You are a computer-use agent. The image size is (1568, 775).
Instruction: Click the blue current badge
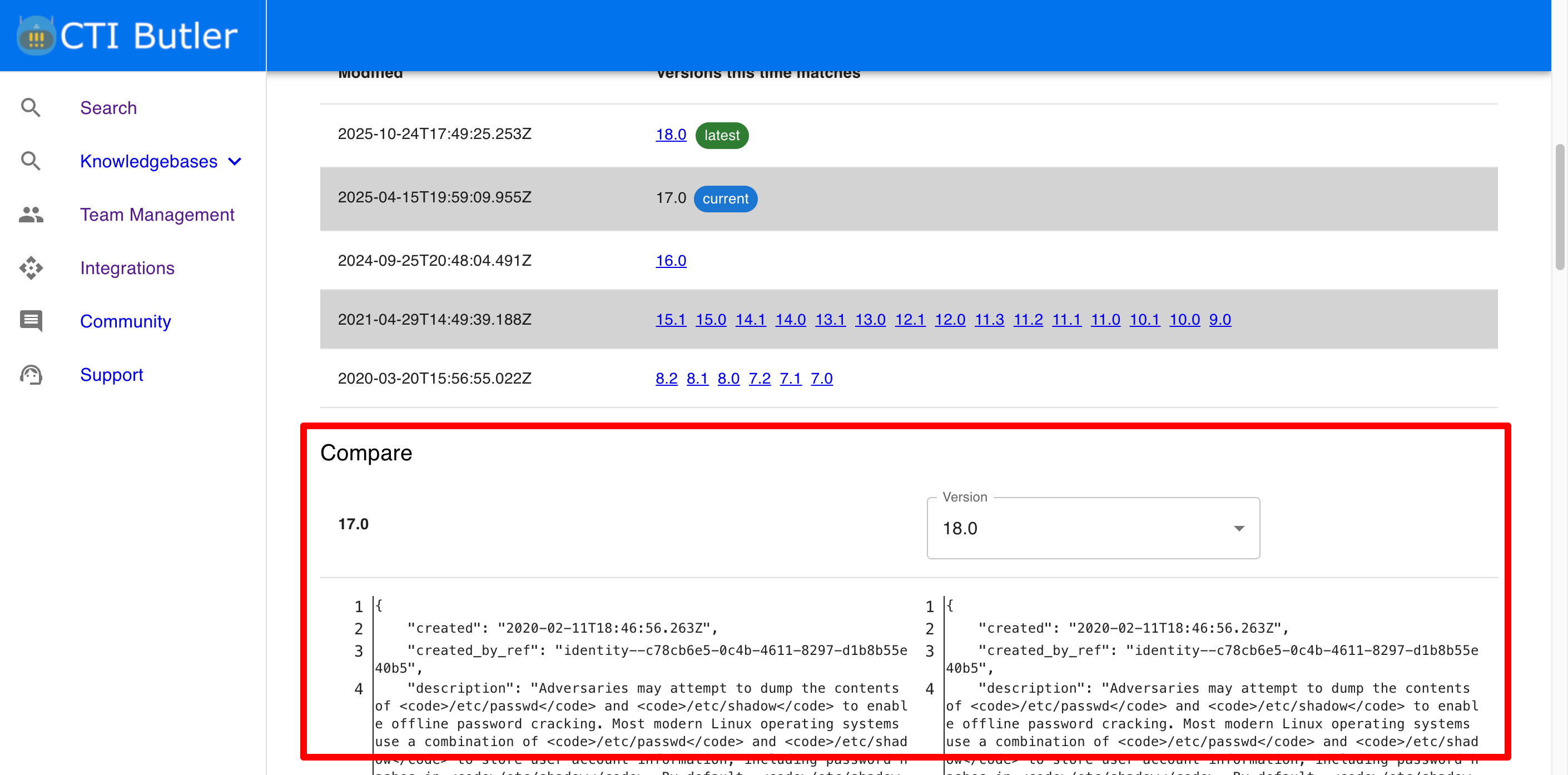pos(725,198)
